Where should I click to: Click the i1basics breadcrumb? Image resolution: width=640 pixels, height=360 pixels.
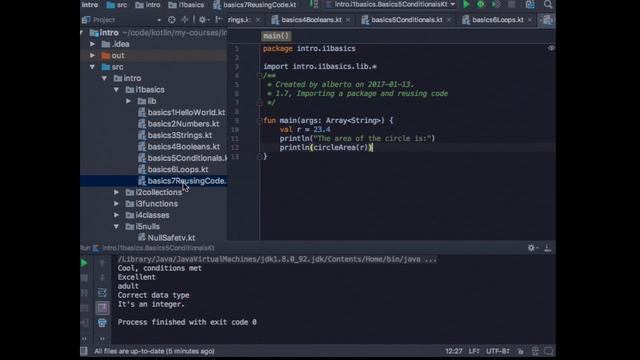click(x=186, y=5)
